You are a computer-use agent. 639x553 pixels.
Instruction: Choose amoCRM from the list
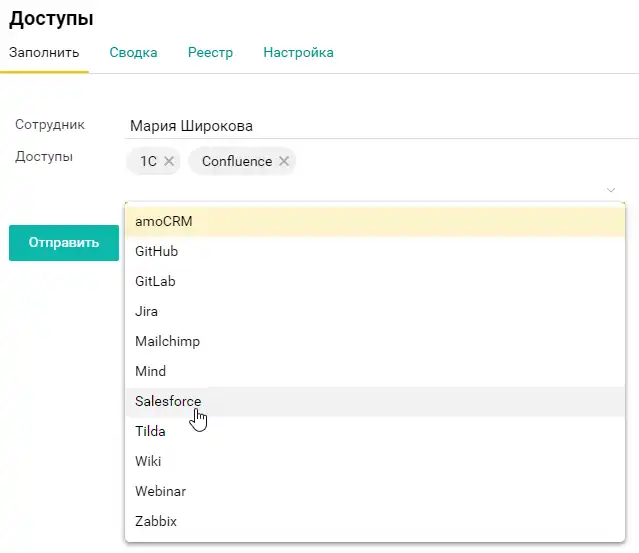[375, 221]
